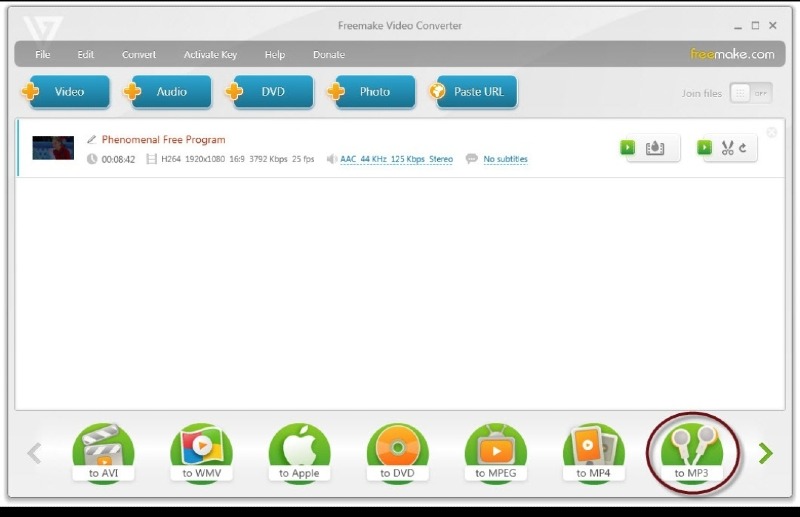Add photos via the Photo button
Image resolution: width=800 pixels, height=517 pixels.
[372, 92]
